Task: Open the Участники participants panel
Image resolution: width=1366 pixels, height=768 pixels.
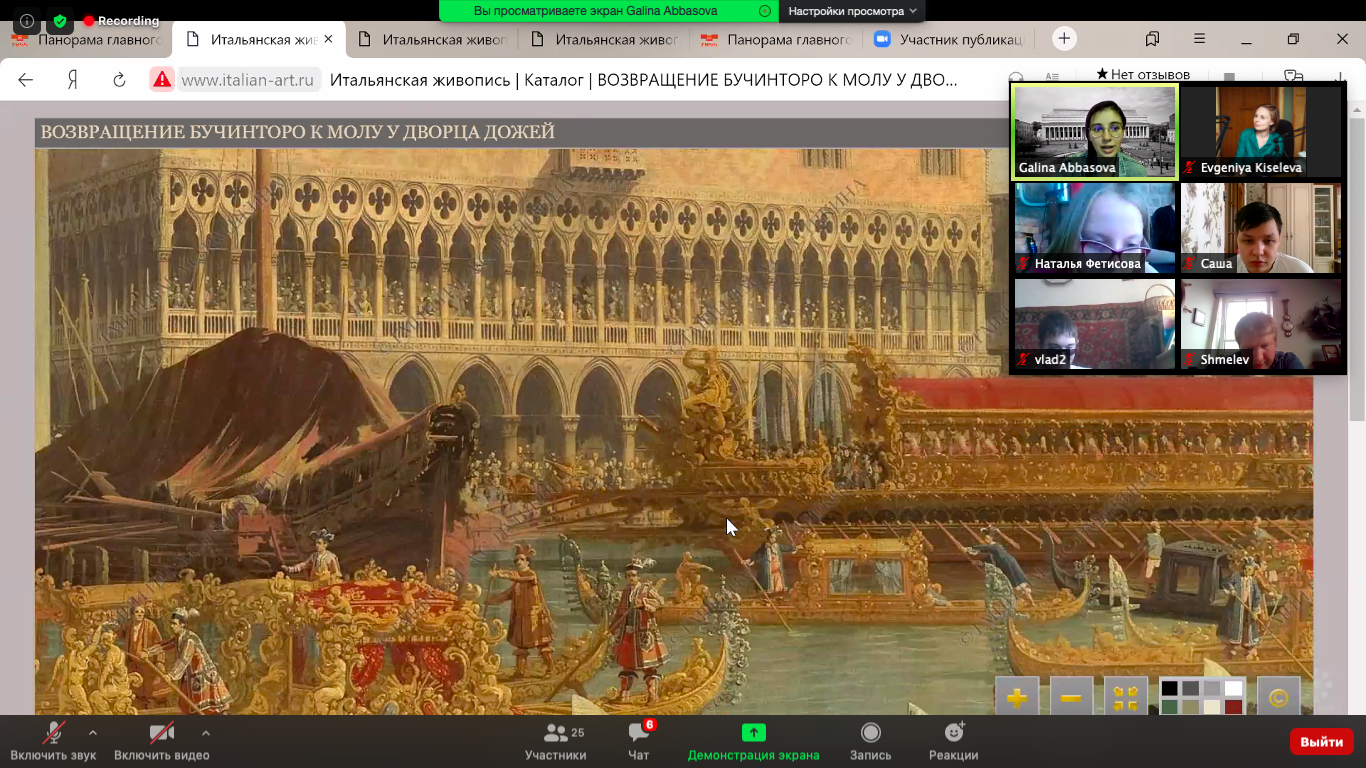Action: [x=556, y=741]
